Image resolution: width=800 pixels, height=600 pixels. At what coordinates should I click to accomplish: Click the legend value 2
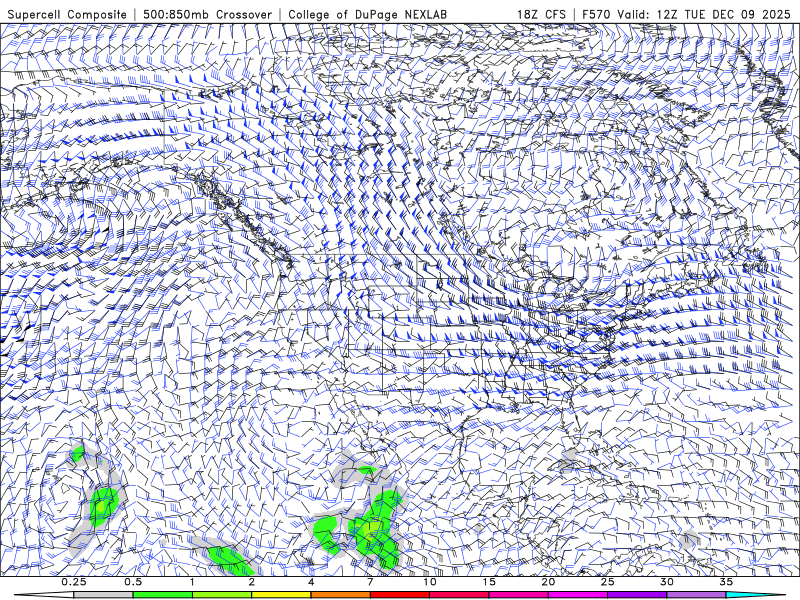[252, 582]
